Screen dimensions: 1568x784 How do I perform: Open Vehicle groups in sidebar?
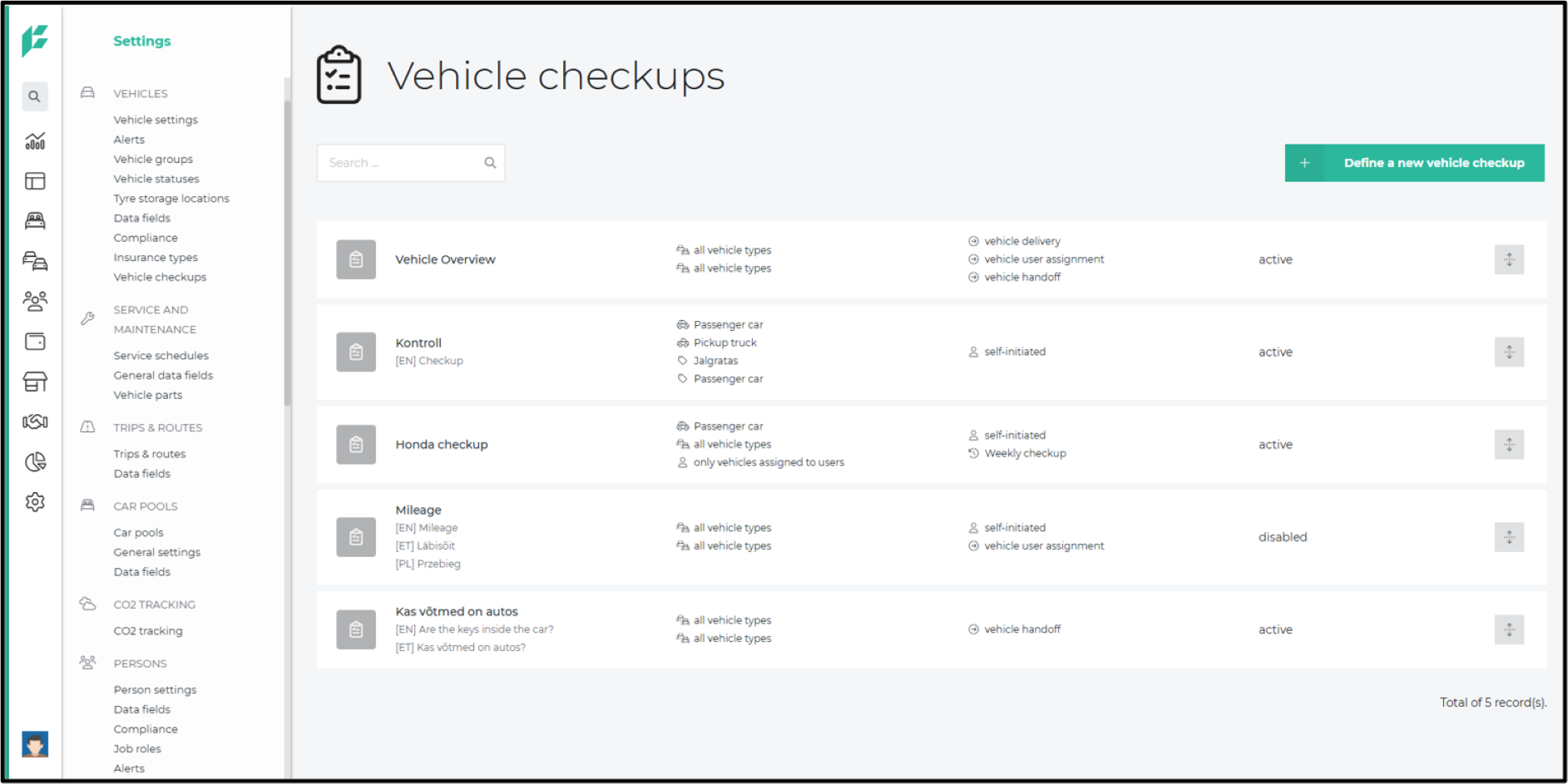[x=153, y=159]
